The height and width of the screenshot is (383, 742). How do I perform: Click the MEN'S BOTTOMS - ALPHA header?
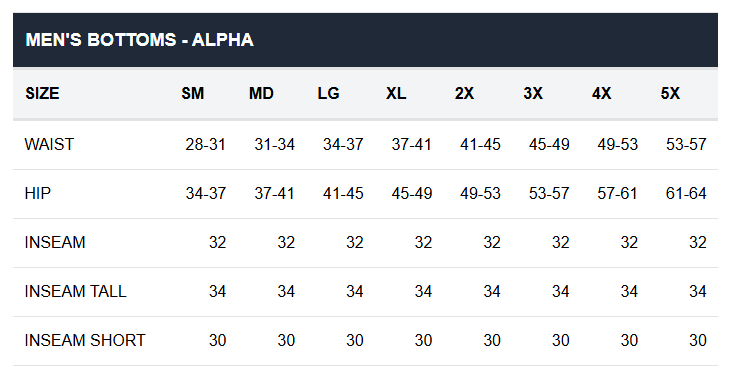click(140, 40)
